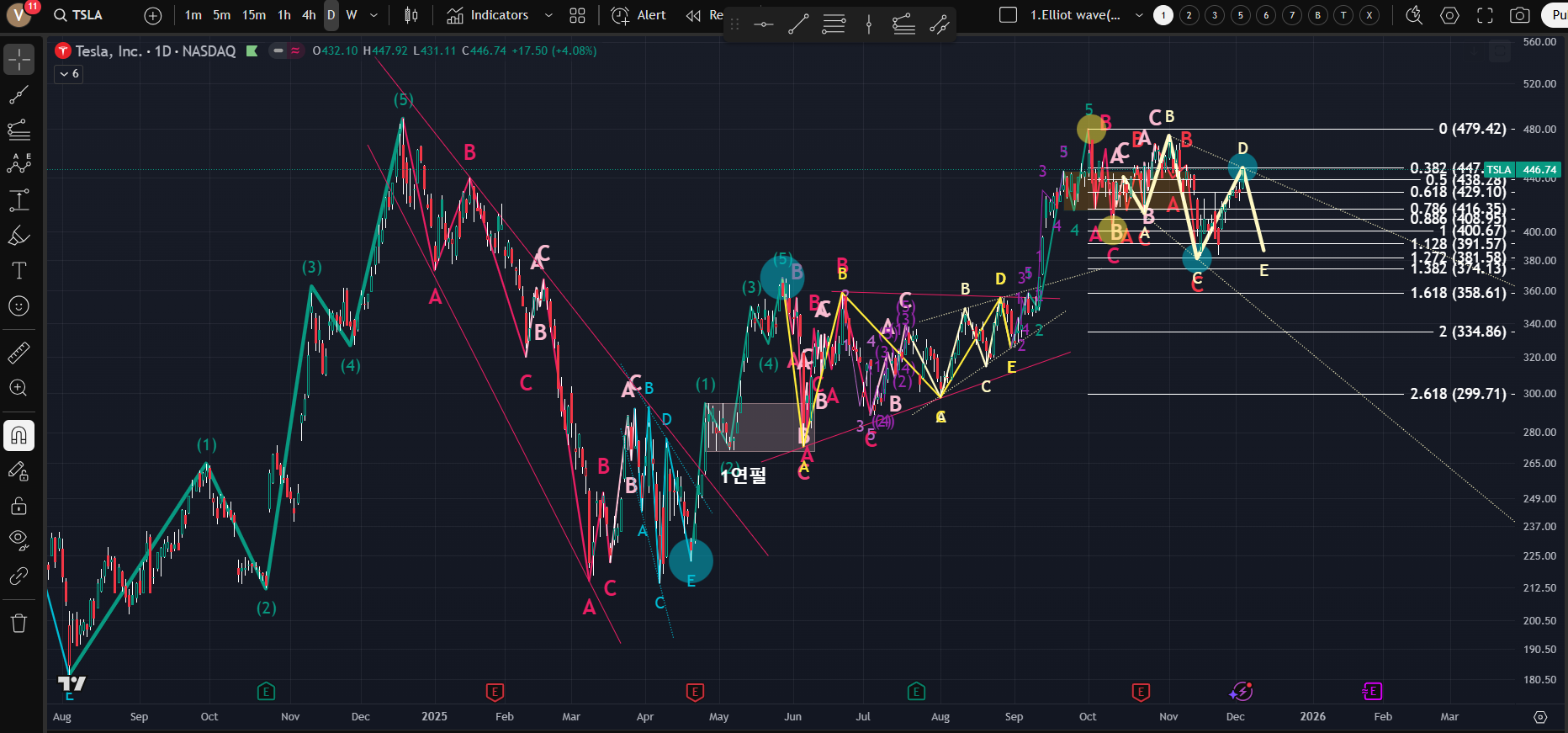Click the TSLA symbol search field

pos(79,15)
